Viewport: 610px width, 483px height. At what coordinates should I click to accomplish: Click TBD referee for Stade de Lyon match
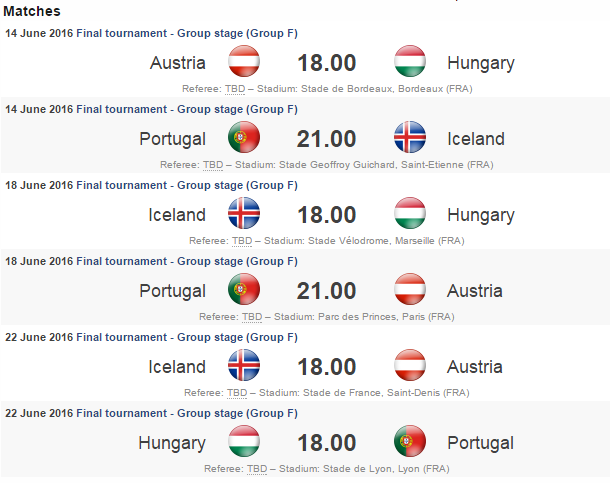256,469
